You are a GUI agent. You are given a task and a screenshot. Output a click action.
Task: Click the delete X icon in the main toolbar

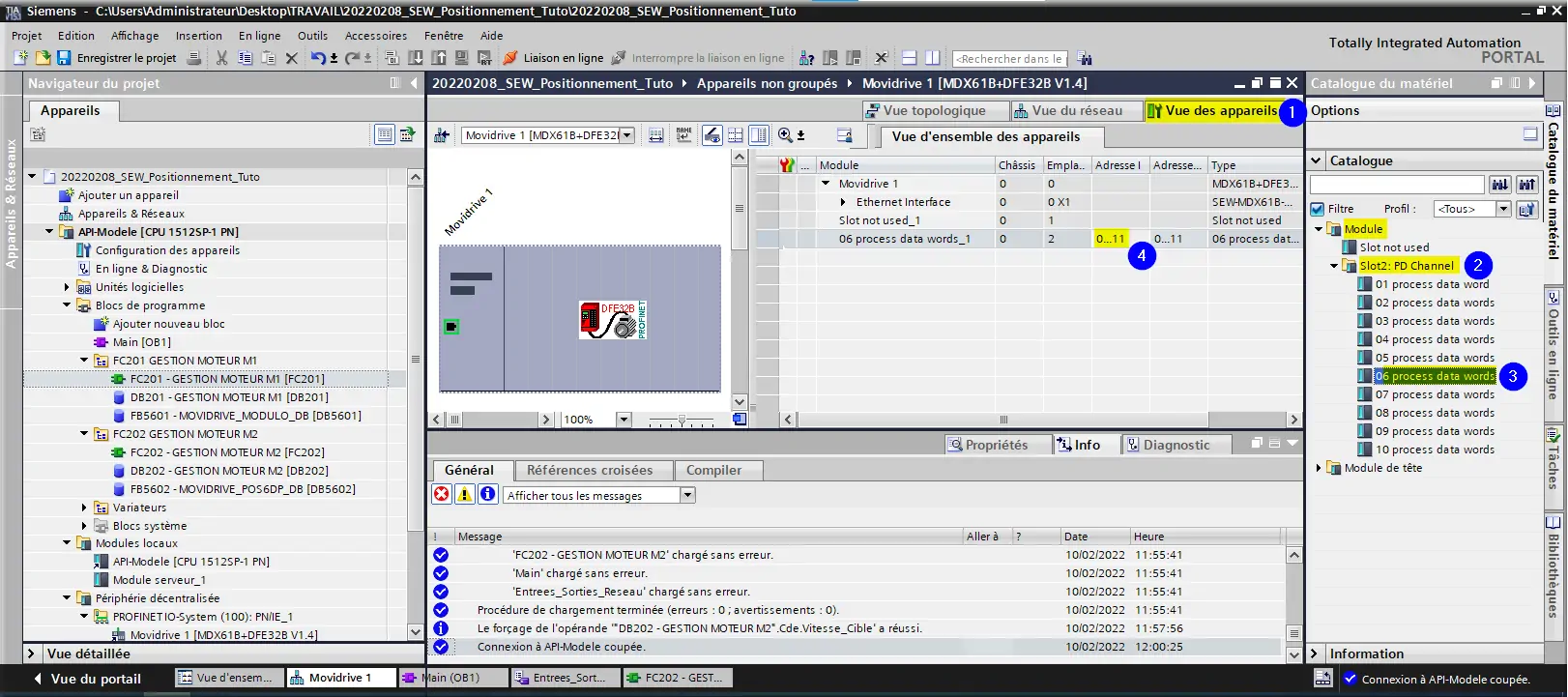coord(292,58)
